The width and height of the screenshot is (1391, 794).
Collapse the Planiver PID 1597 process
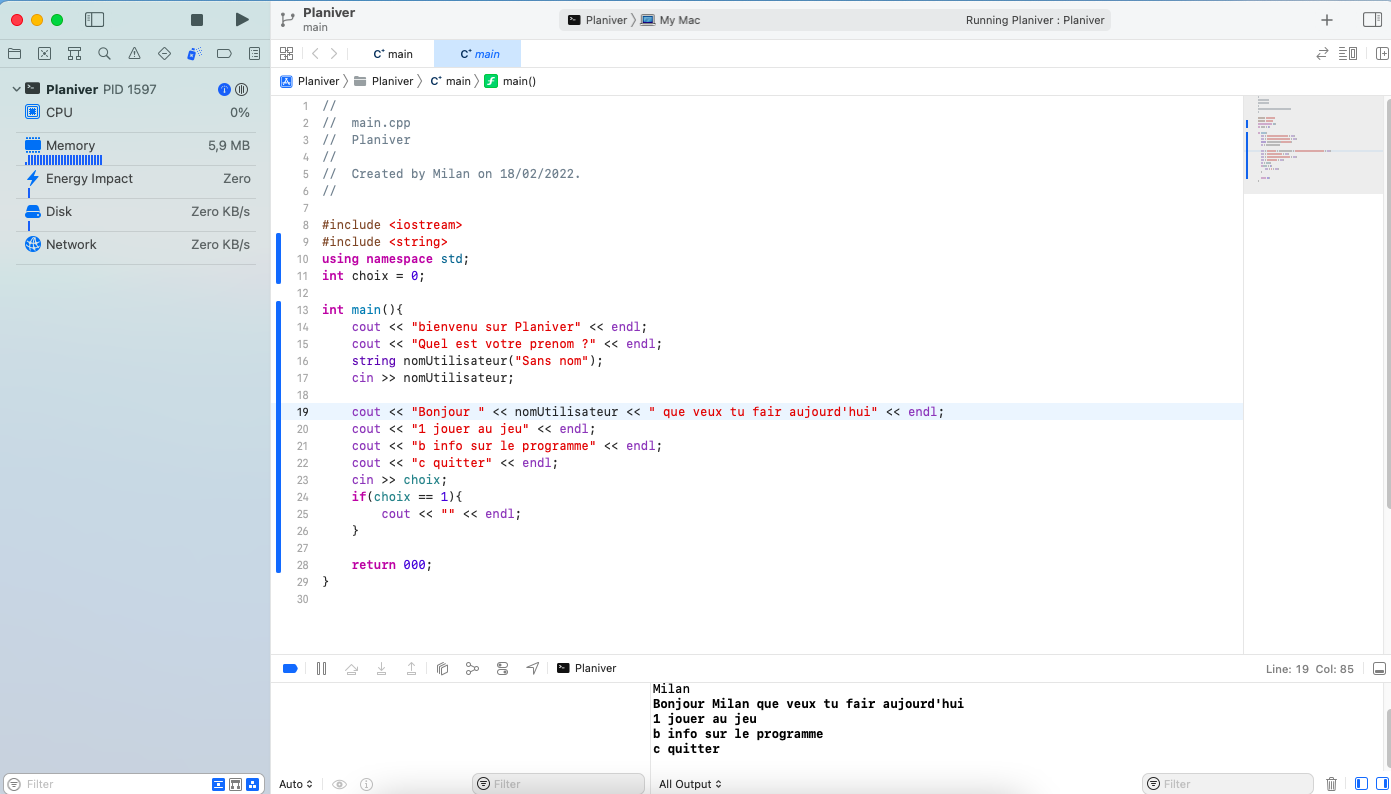[16, 89]
